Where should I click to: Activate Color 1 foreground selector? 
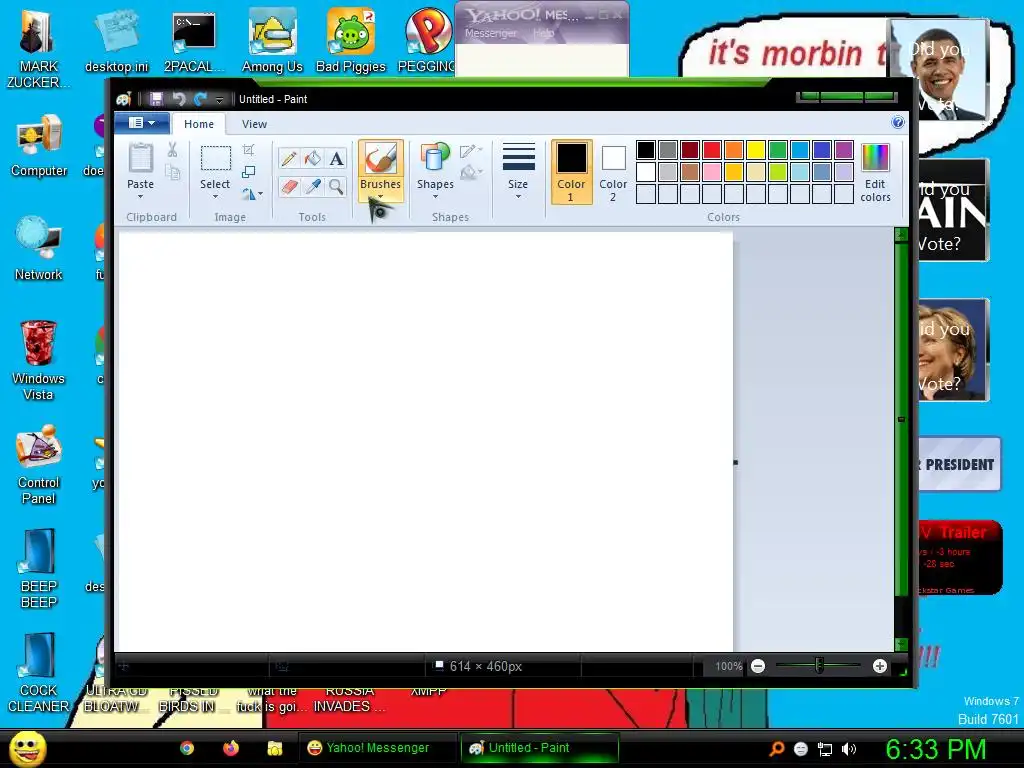coord(571,172)
